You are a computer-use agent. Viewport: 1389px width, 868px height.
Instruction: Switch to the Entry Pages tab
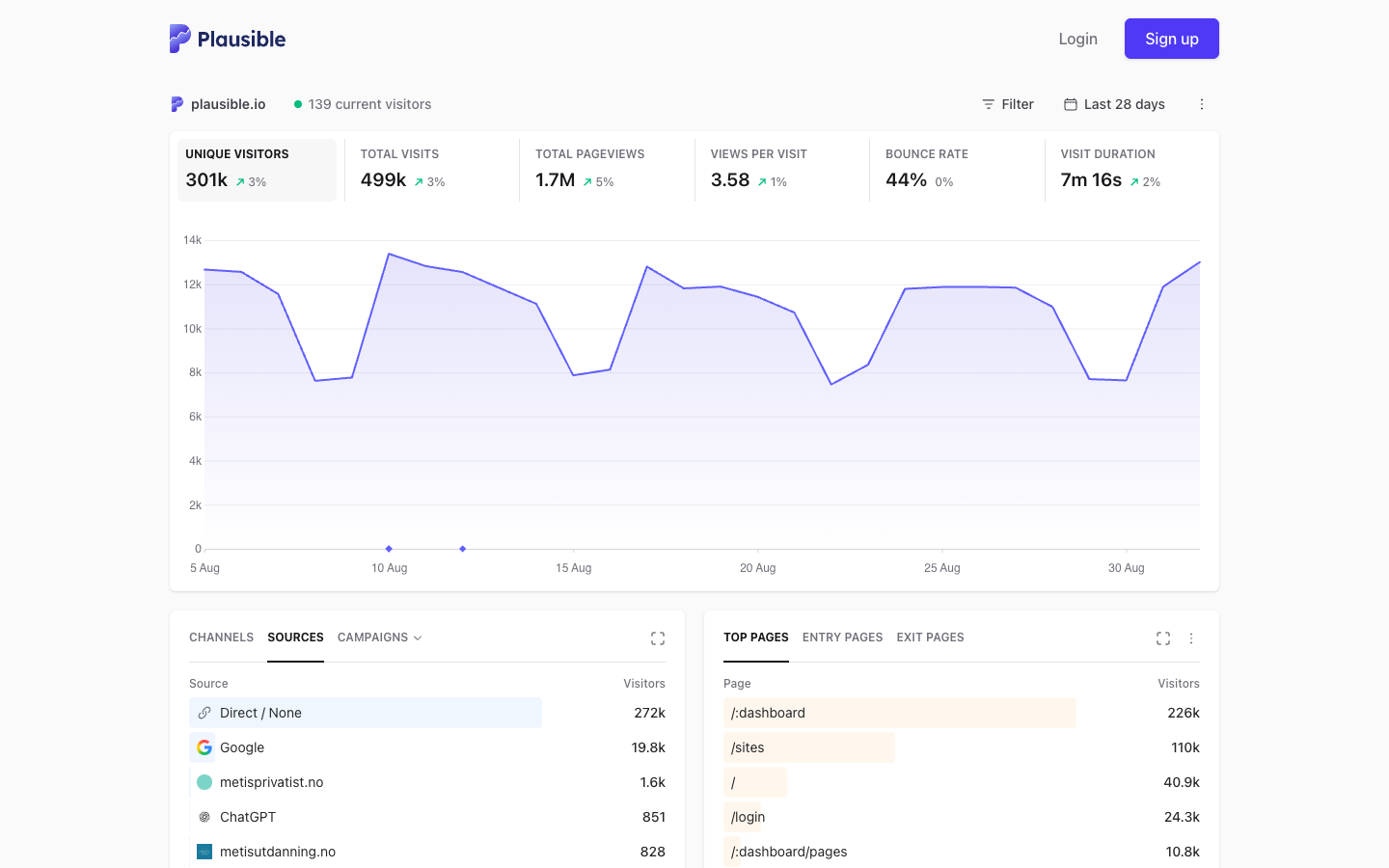tap(842, 637)
